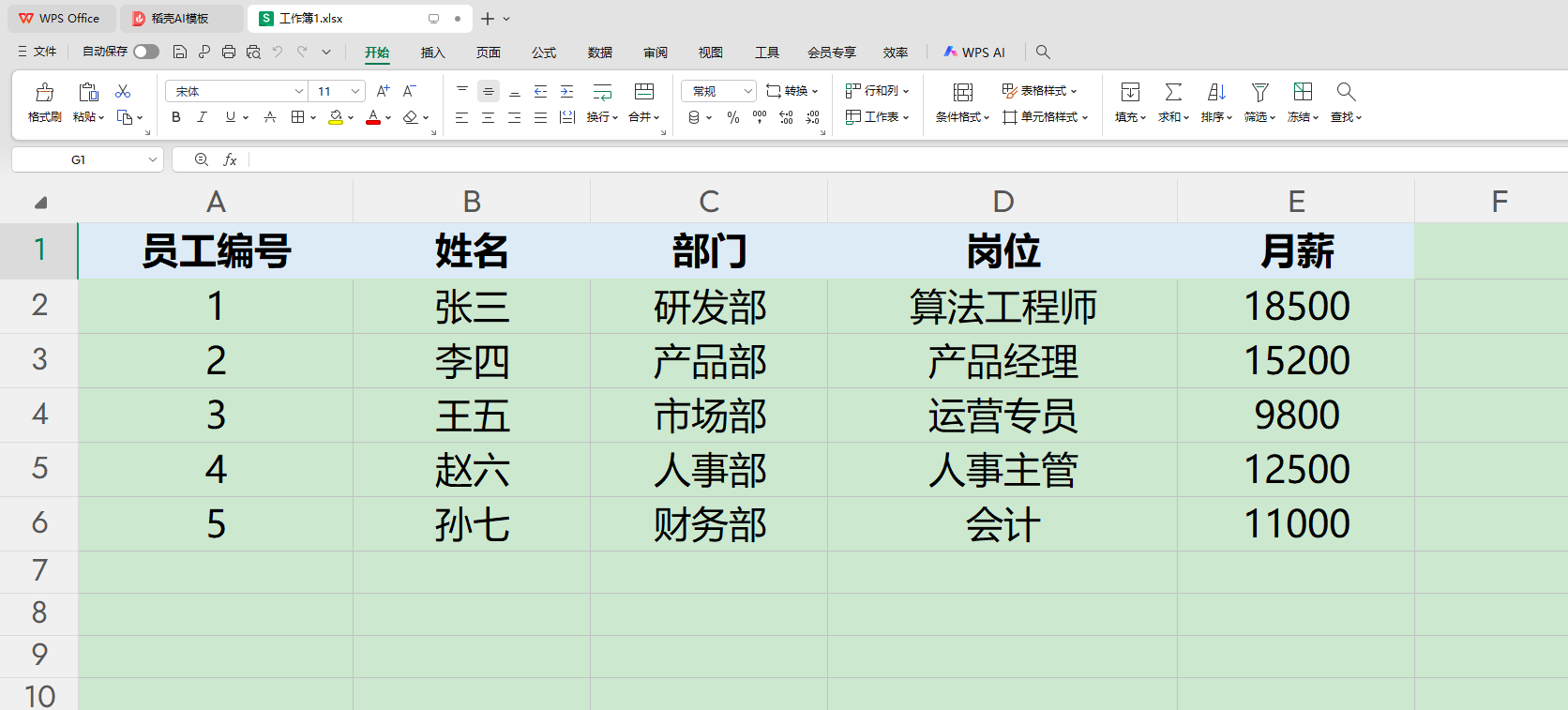The height and width of the screenshot is (710, 1568).
Task: Toggle Strikethrough formatting icon
Action: (270, 117)
